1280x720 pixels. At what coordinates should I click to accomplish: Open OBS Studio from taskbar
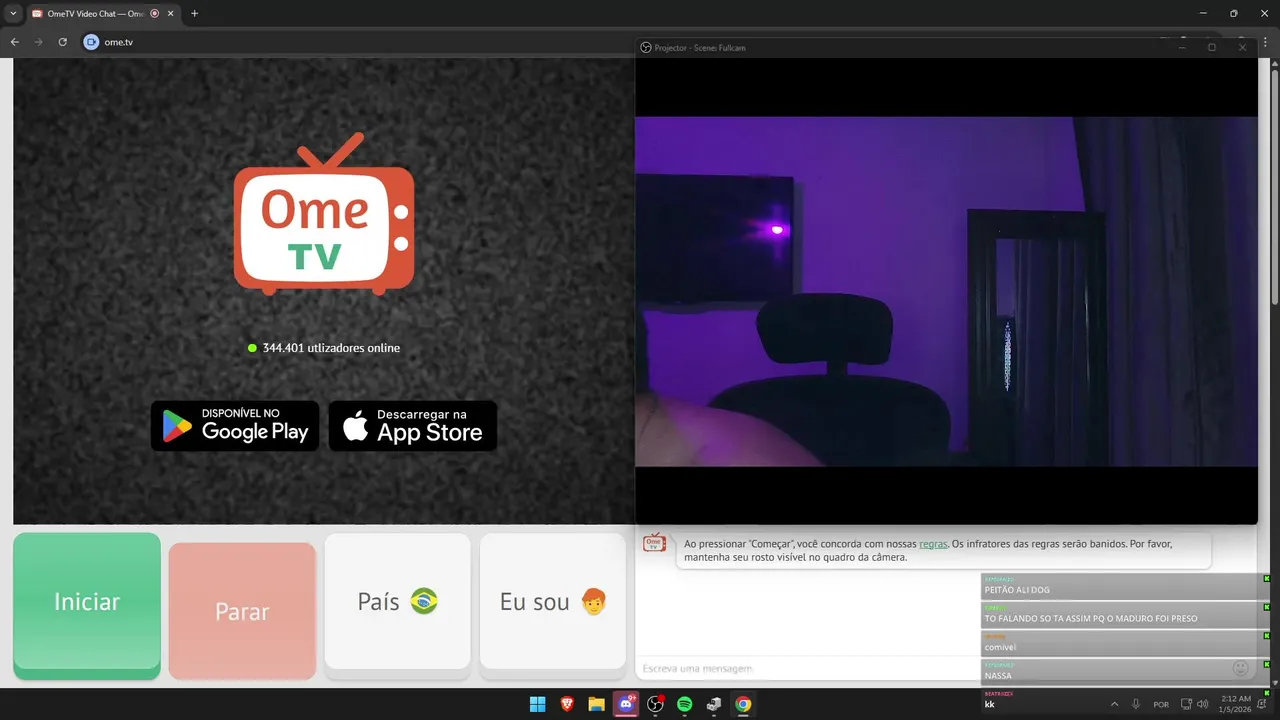click(x=655, y=704)
